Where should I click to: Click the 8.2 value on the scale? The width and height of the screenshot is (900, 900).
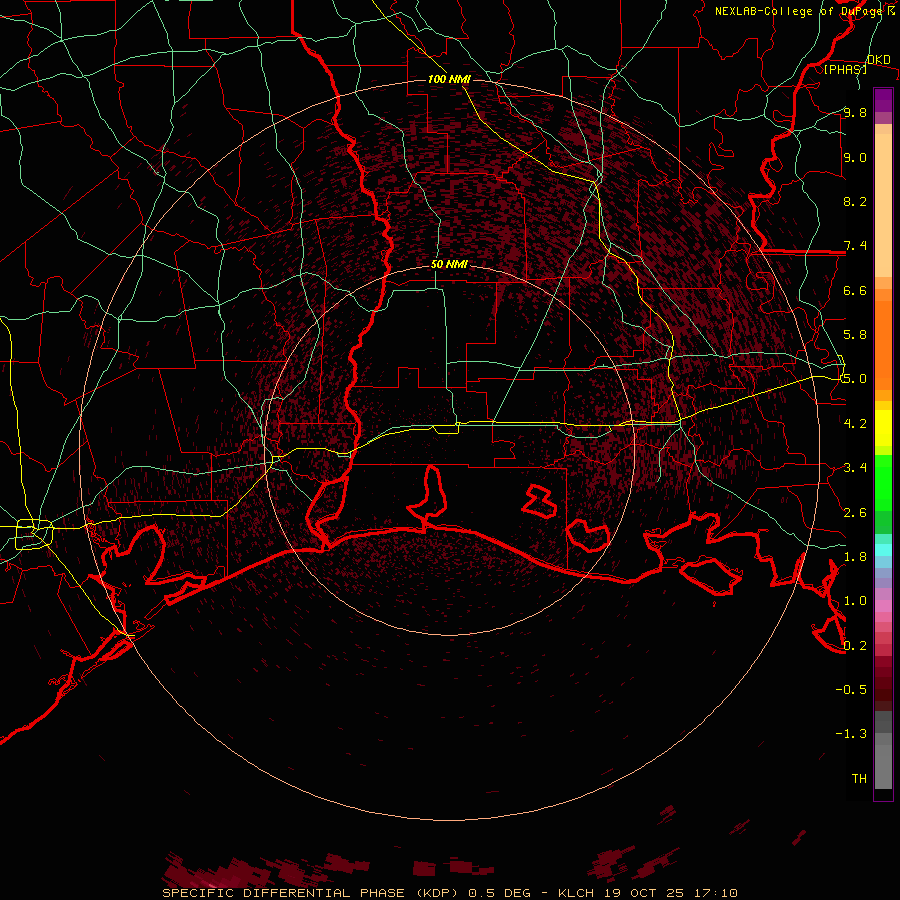tap(855, 201)
